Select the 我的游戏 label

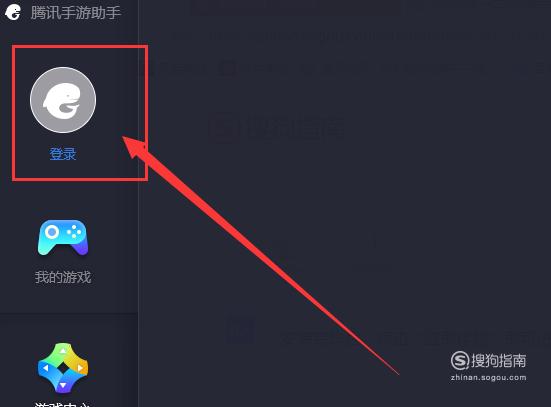tap(63, 277)
